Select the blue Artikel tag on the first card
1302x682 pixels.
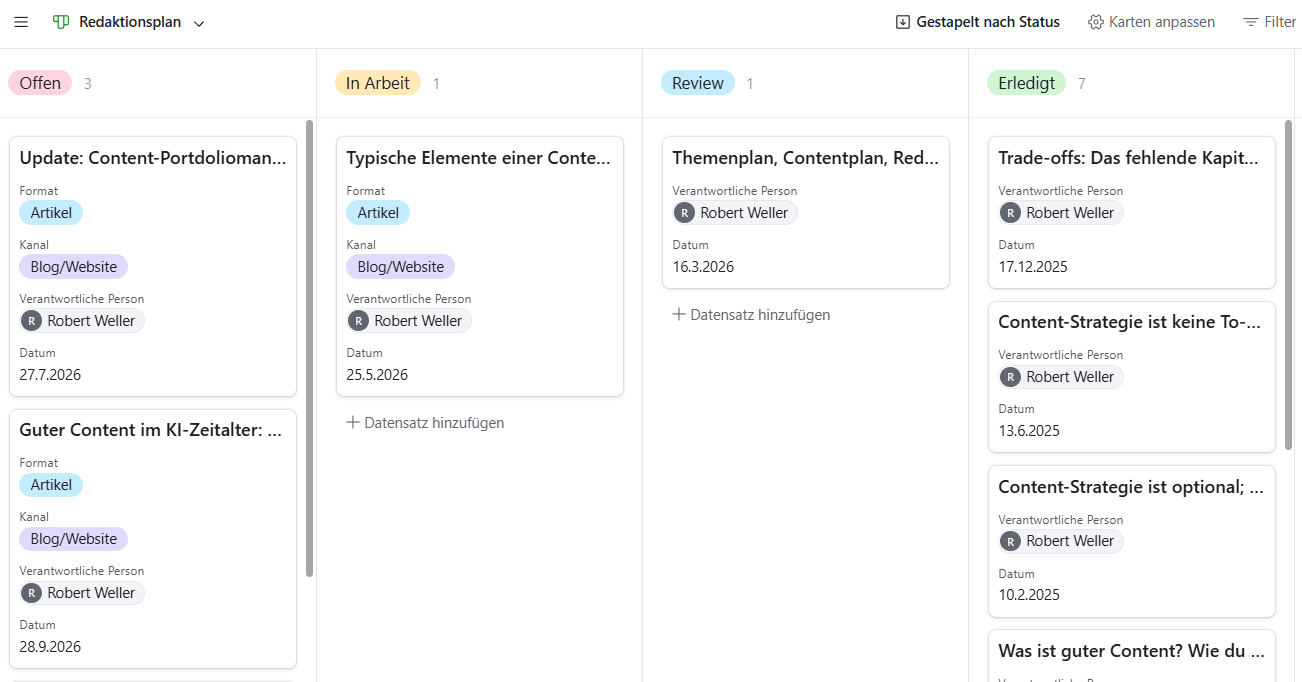pyautogui.click(x=50, y=212)
